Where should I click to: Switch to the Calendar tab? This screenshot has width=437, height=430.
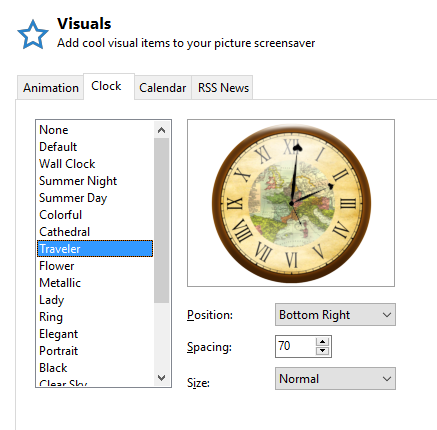pyautogui.click(x=163, y=88)
